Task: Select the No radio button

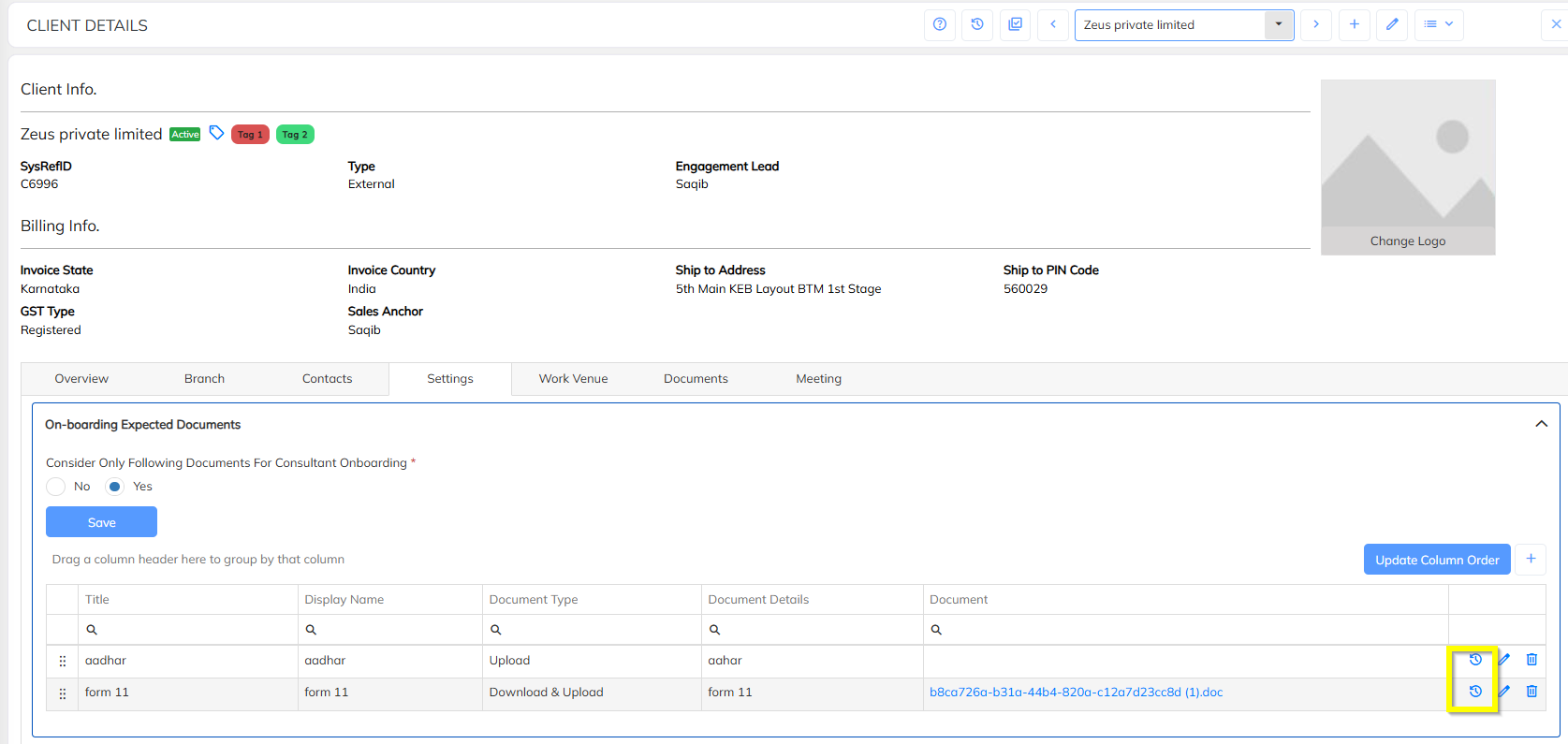Action: tap(56, 487)
